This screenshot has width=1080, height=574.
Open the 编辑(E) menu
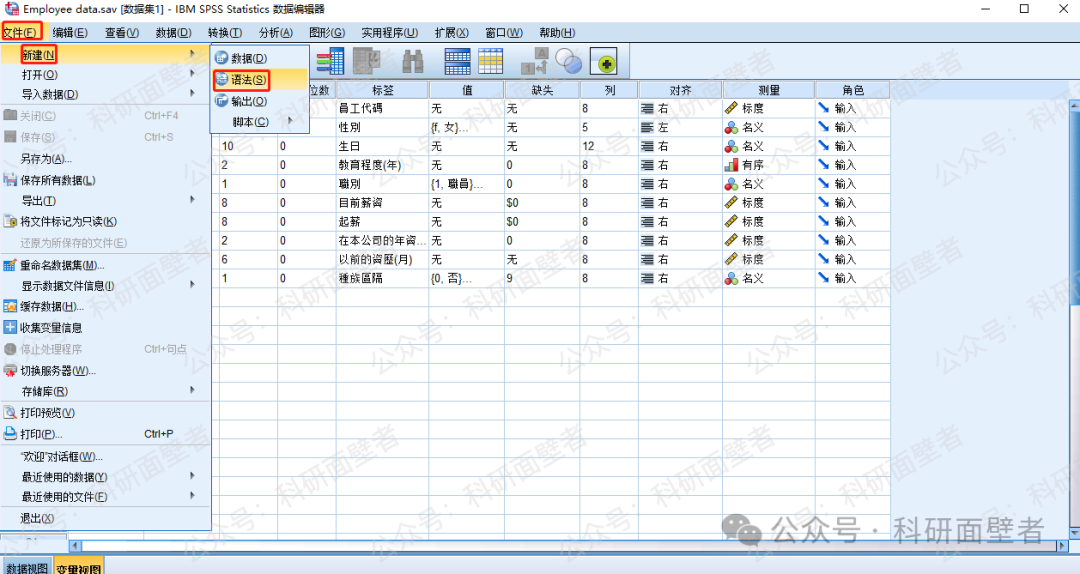(x=70, y=32)
